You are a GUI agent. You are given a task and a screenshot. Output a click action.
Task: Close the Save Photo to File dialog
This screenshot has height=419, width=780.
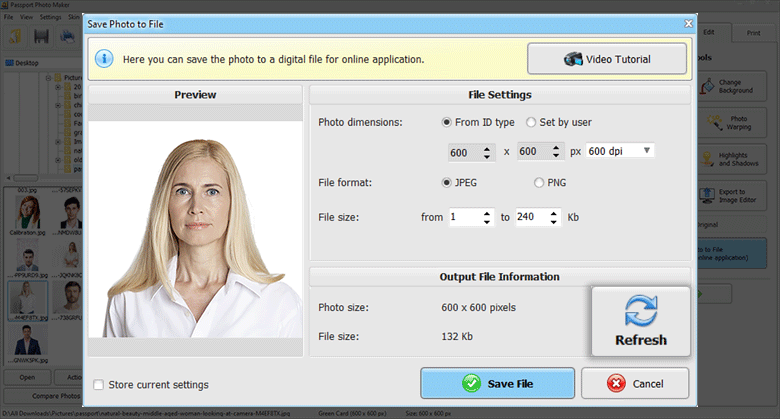tap(688, 23)
